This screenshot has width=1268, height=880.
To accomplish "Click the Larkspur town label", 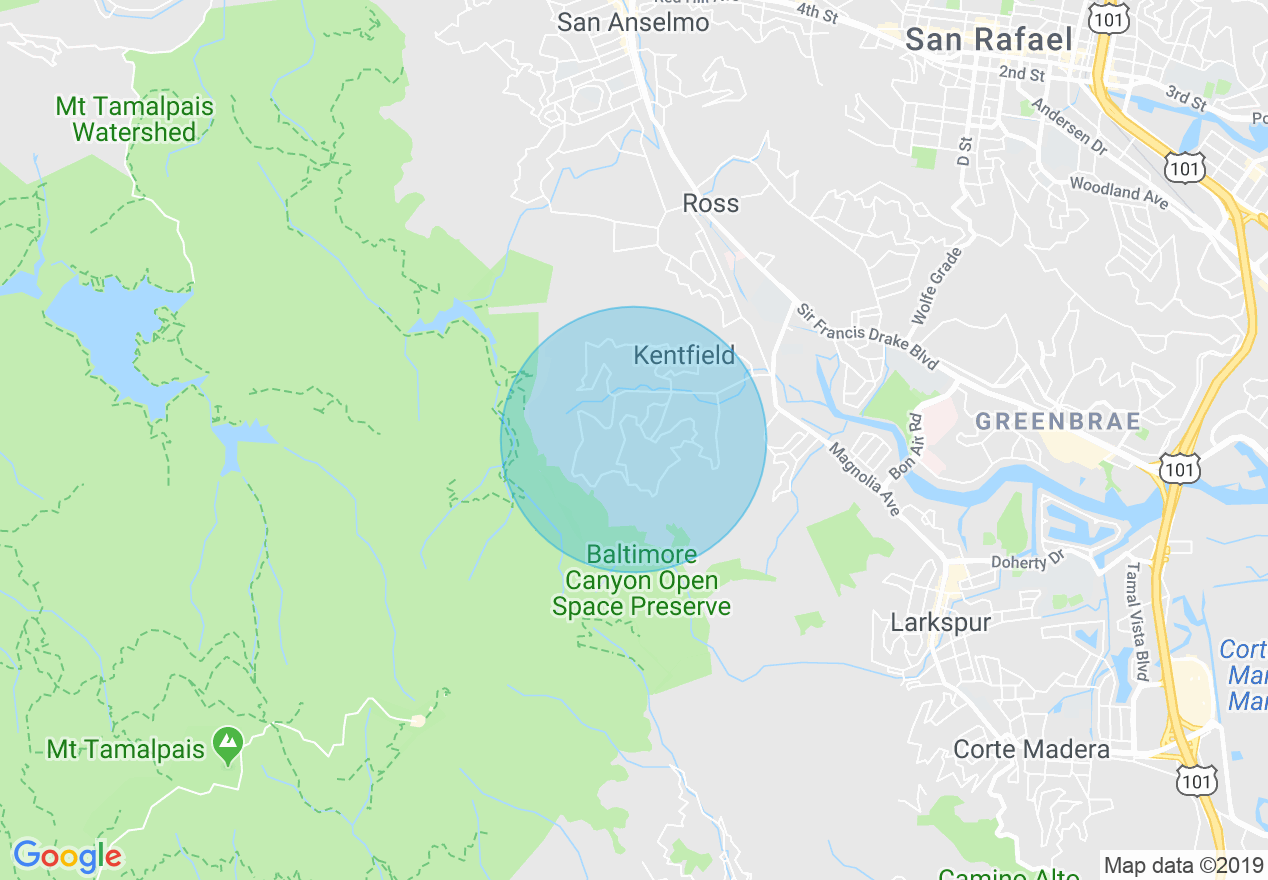I will click(x=941, y=623).
